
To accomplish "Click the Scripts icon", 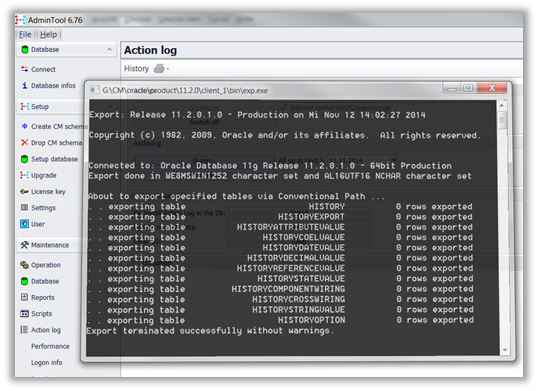I will click(x=24, y=313).
